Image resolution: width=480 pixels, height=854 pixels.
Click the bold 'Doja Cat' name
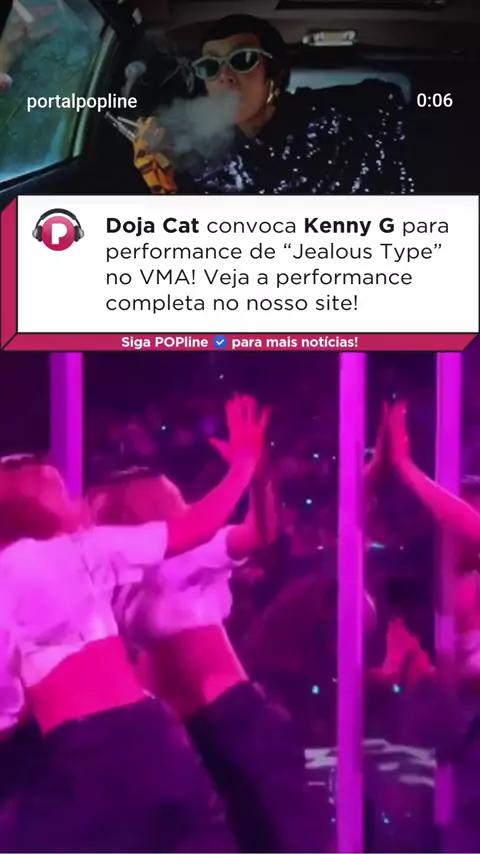point(153,225)
